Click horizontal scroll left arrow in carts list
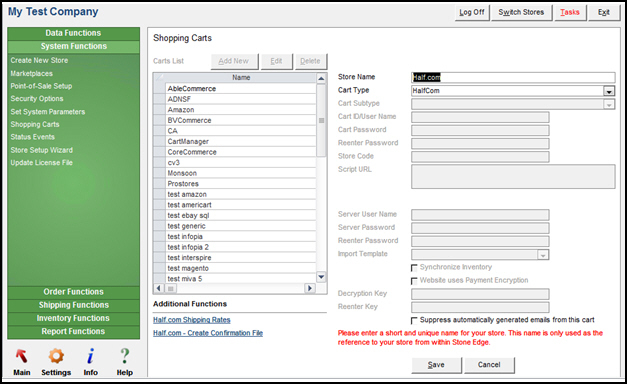This screenshot has height=384, width=627. click(159, 288)
